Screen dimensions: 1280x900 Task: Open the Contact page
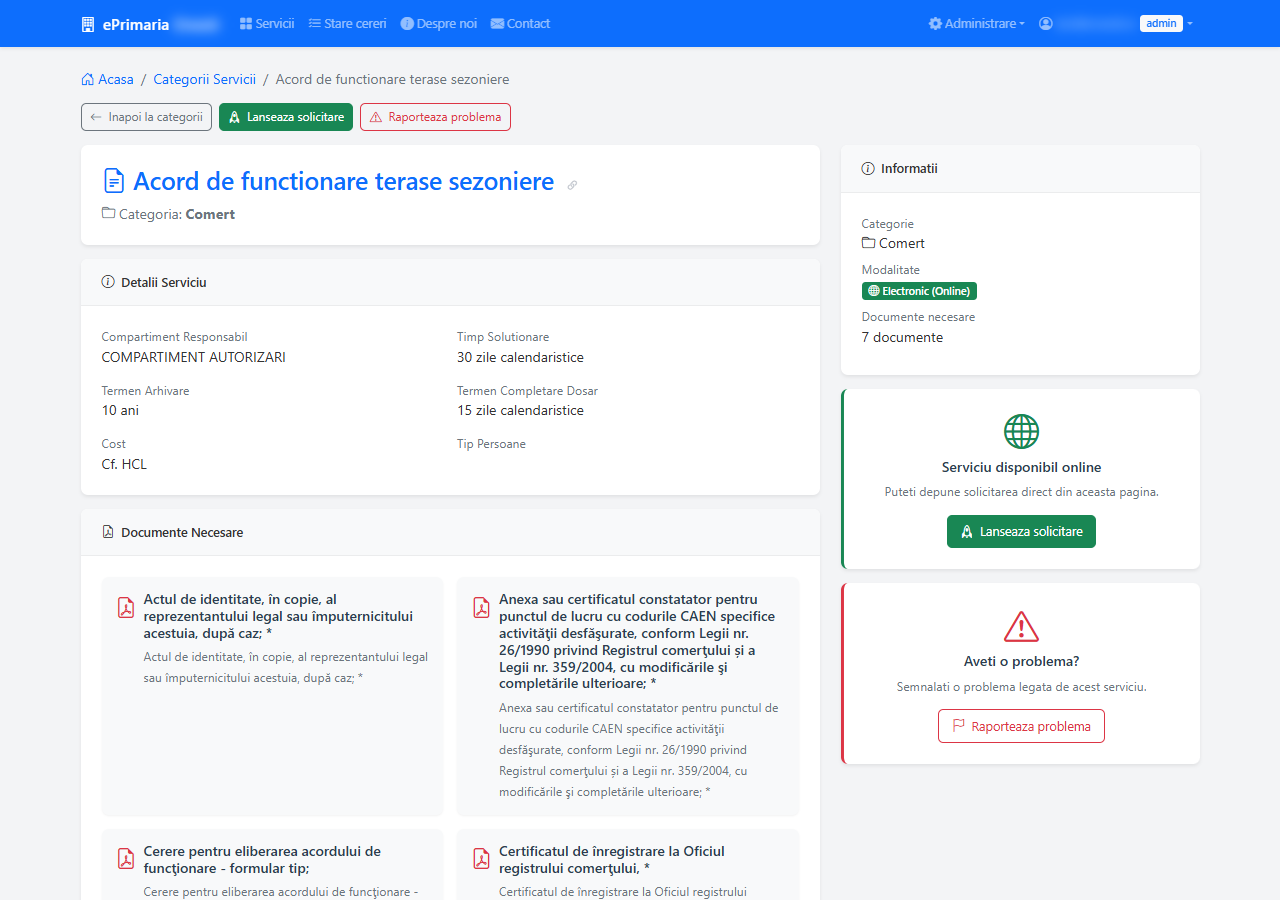(x=520, y=23)
